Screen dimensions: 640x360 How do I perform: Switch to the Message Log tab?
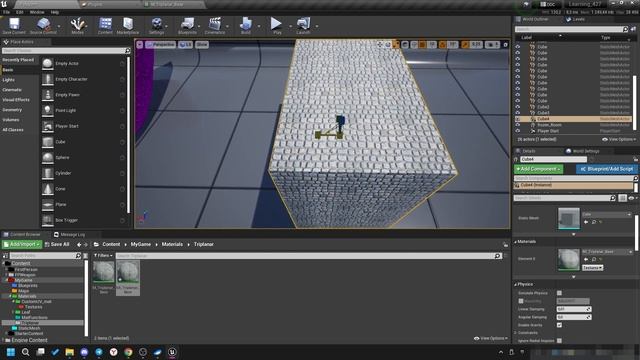[x=69, y=235]
